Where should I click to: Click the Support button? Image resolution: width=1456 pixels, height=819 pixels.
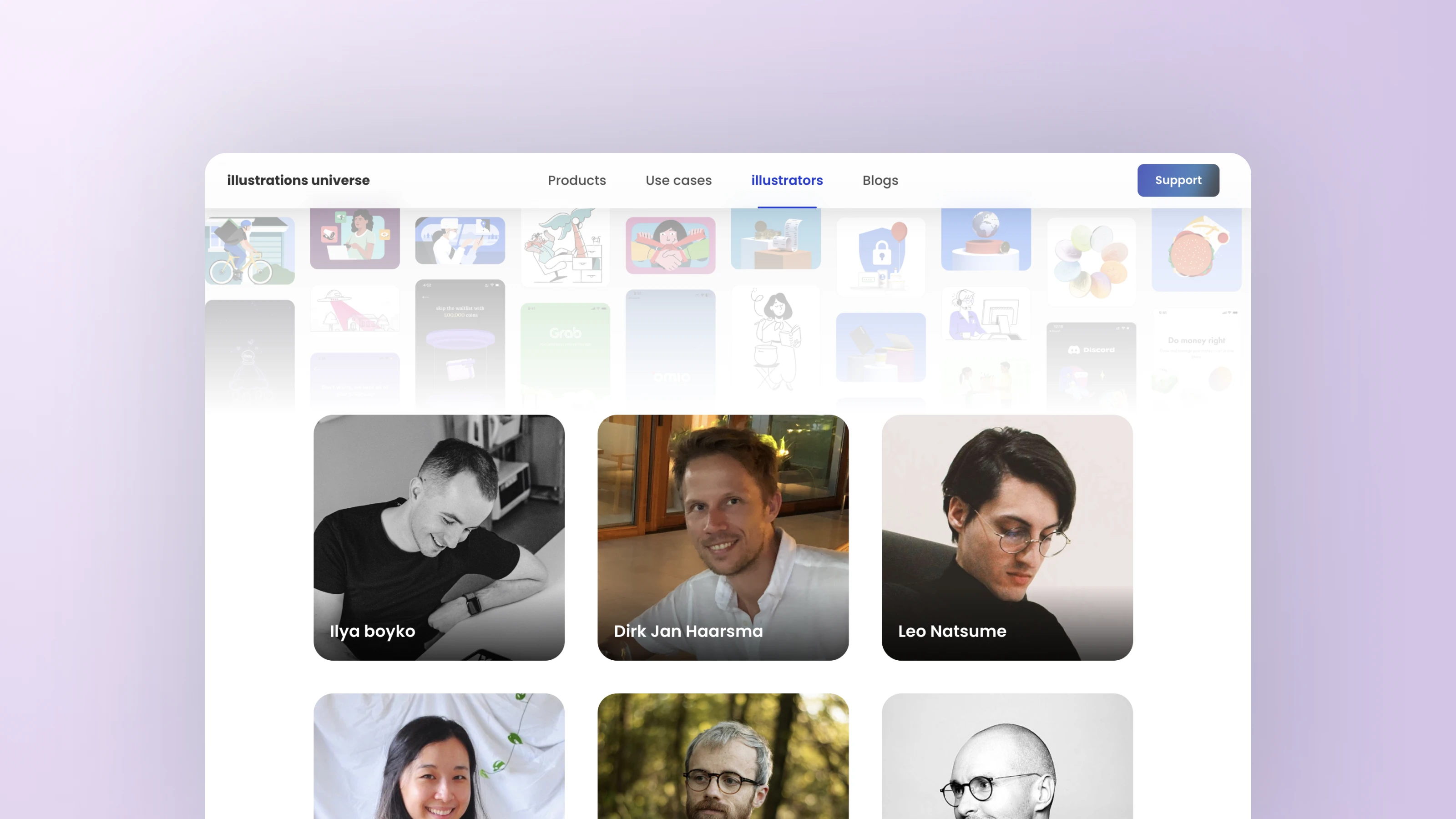(x=1178, y=180)
